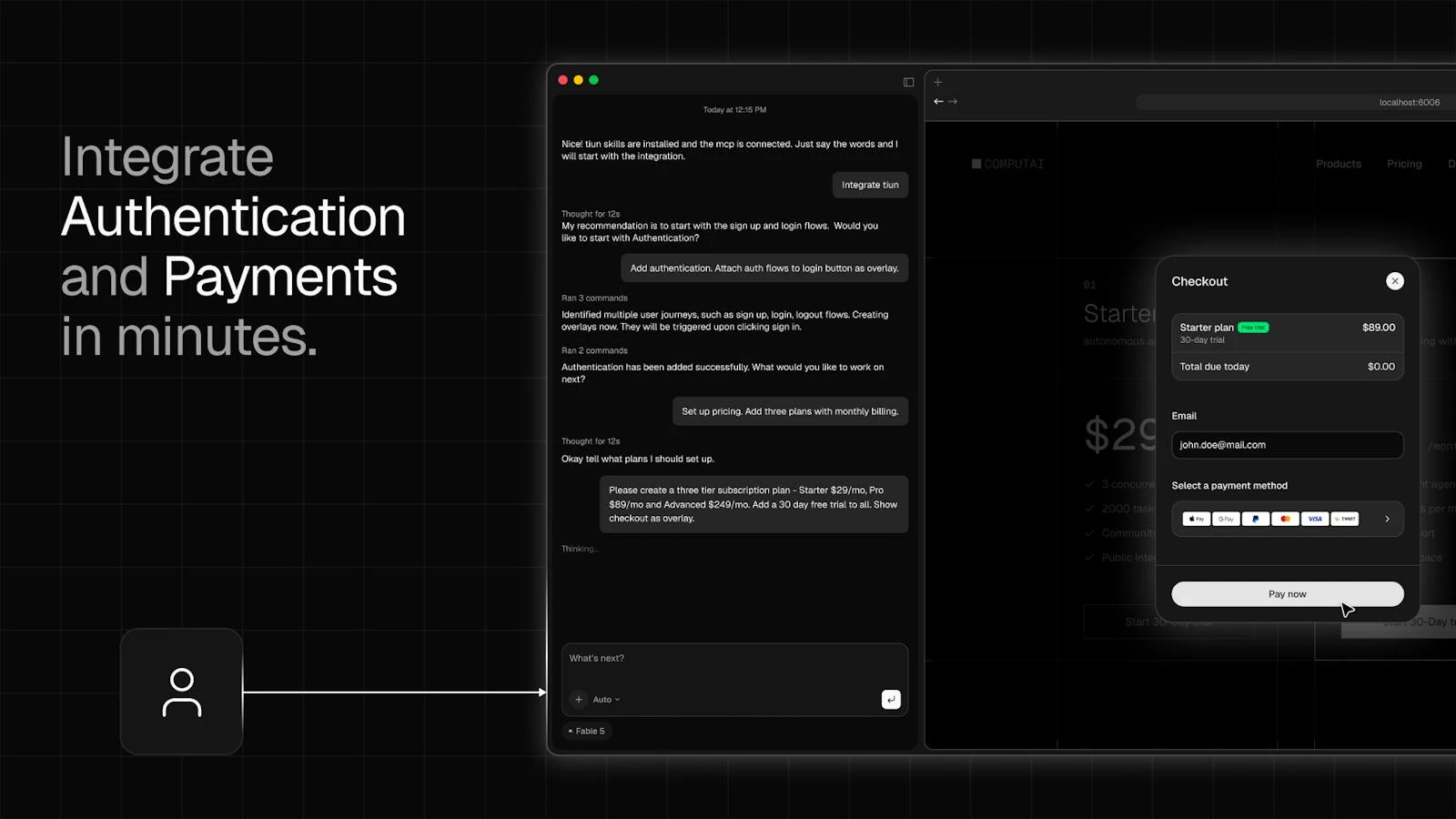
Task: Open the Auto mode dropdown
Action: pyautogui.click(x=606, y=700)
